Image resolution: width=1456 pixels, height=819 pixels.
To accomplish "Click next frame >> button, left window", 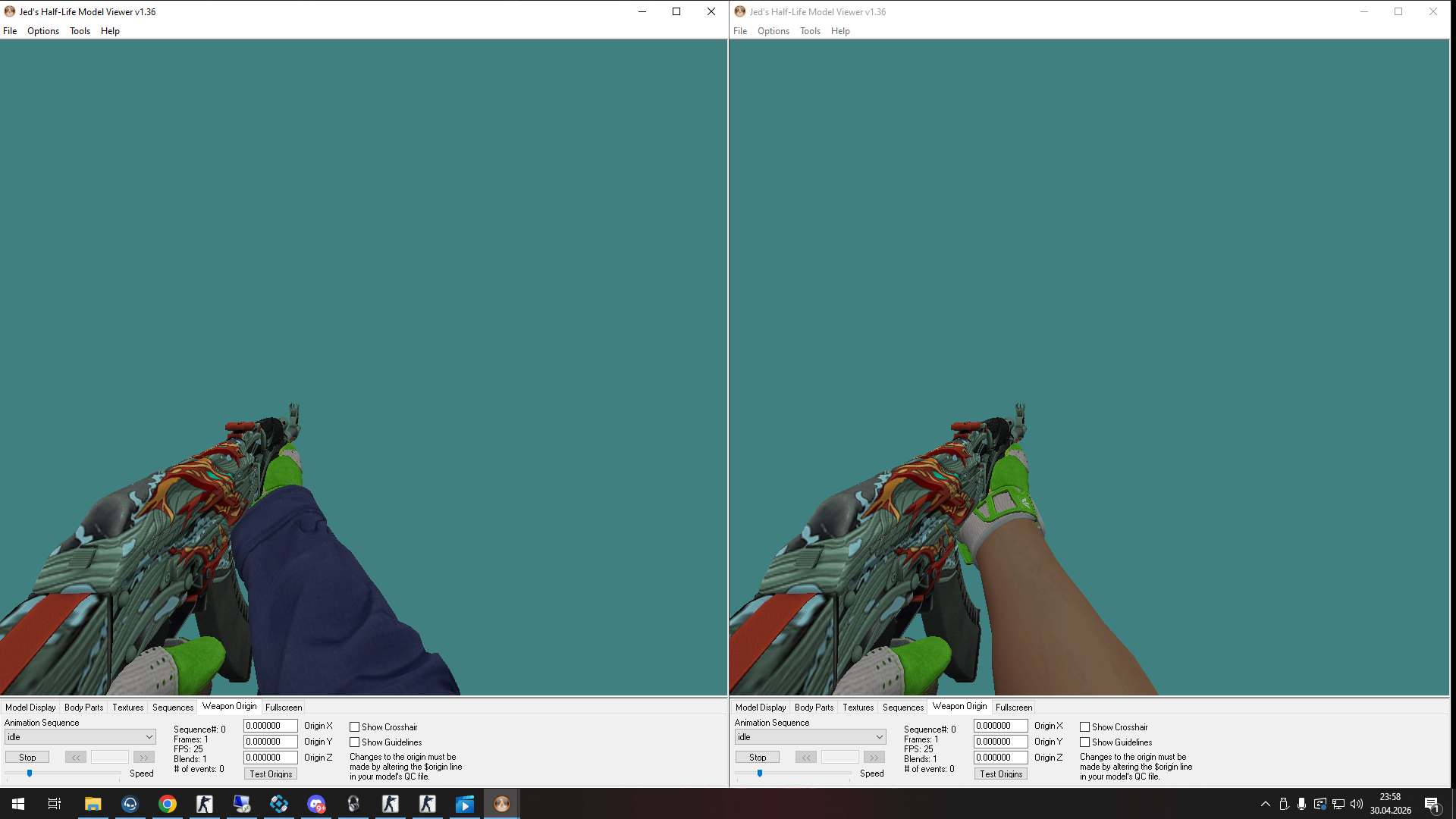I will click(144, 758).
